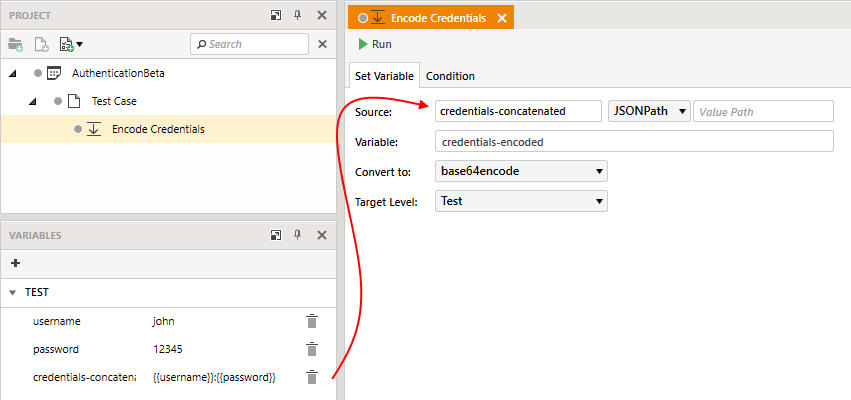The width and height of the screenshot is (851, 400).
Task: Run the Encode Credentials step
Action: click(375, 45)
